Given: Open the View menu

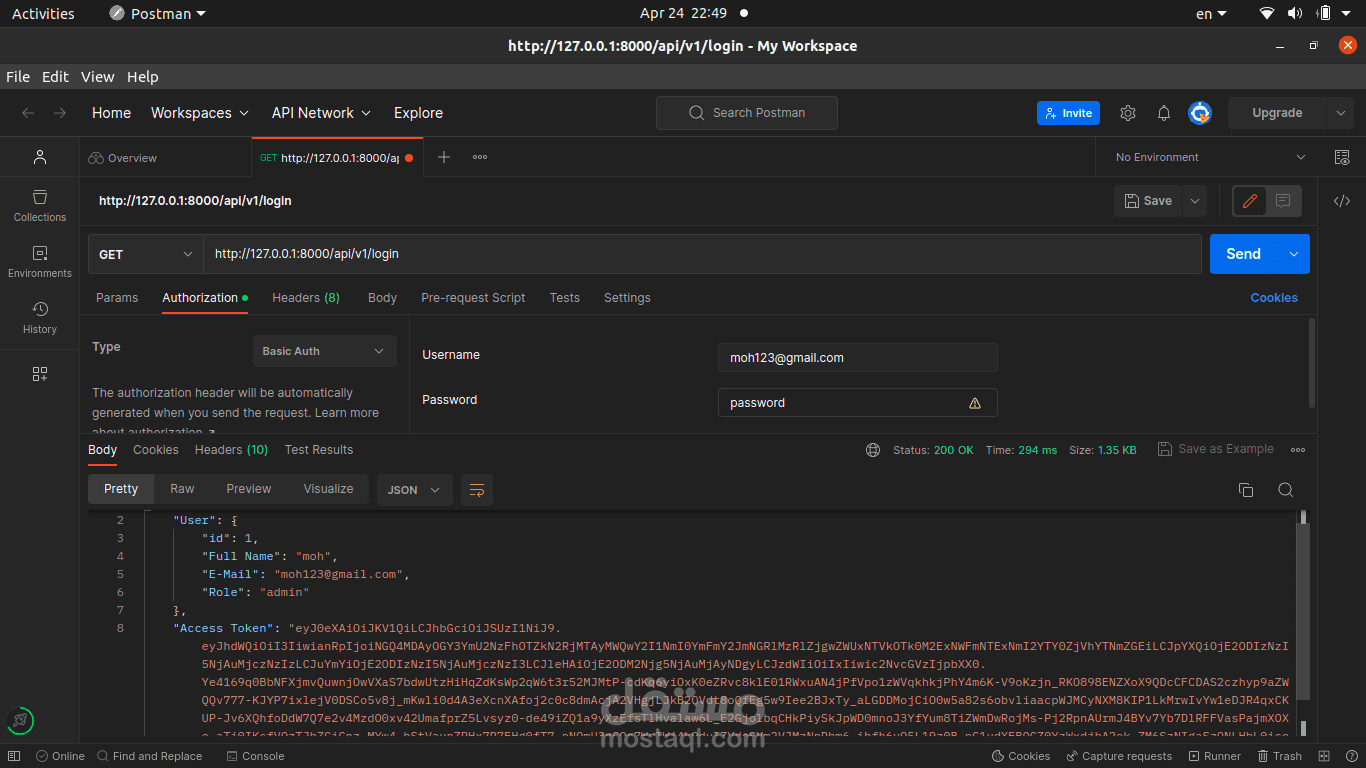Looking at the screenshot, I should 98,77.
